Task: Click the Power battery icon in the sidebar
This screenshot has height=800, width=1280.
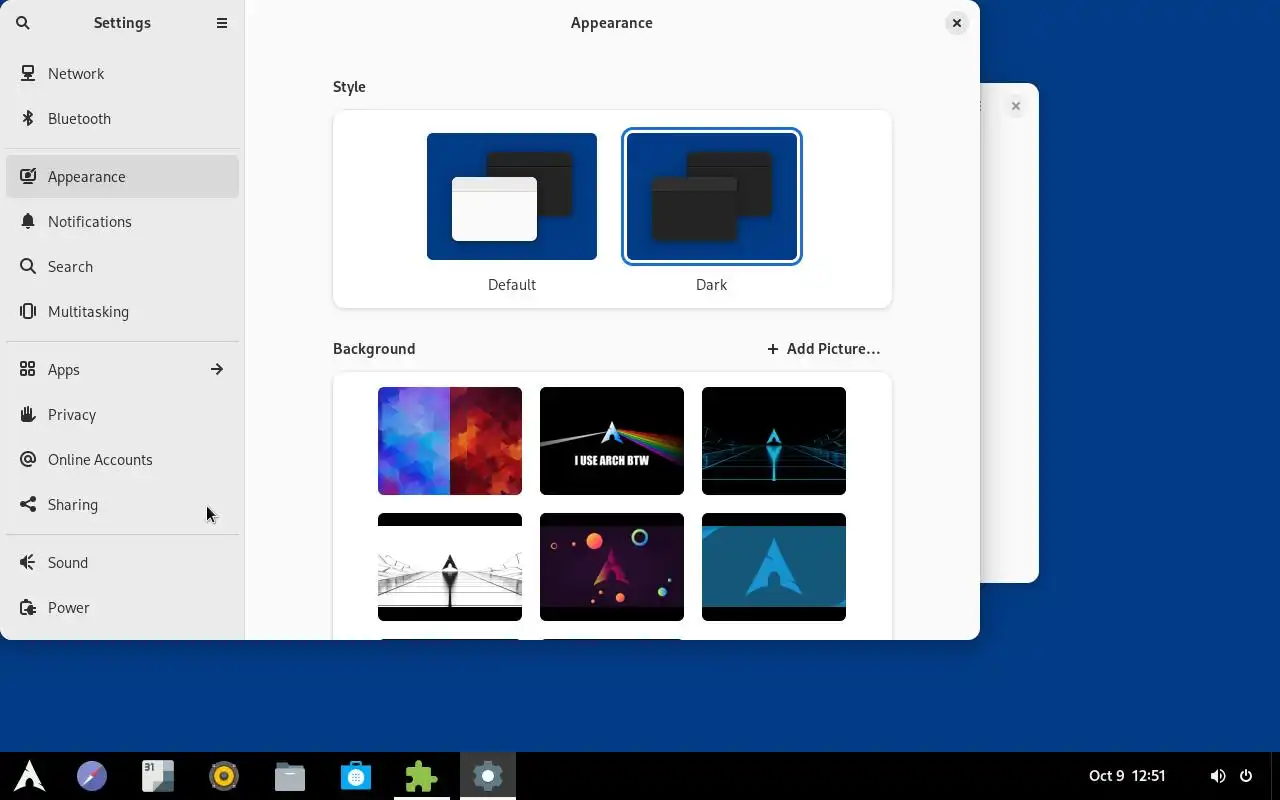Action: 28,607
